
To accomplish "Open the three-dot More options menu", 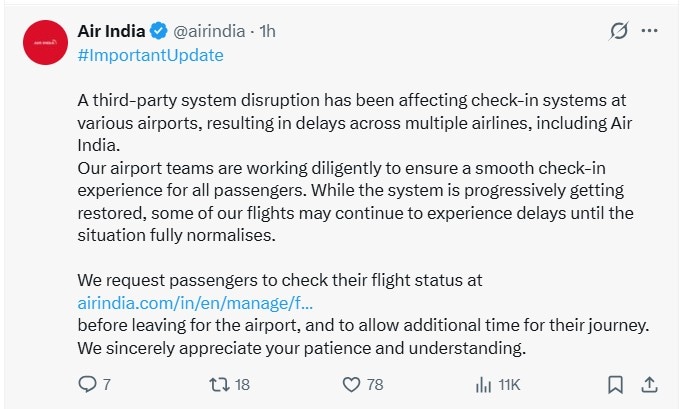I will click(650, 32).
